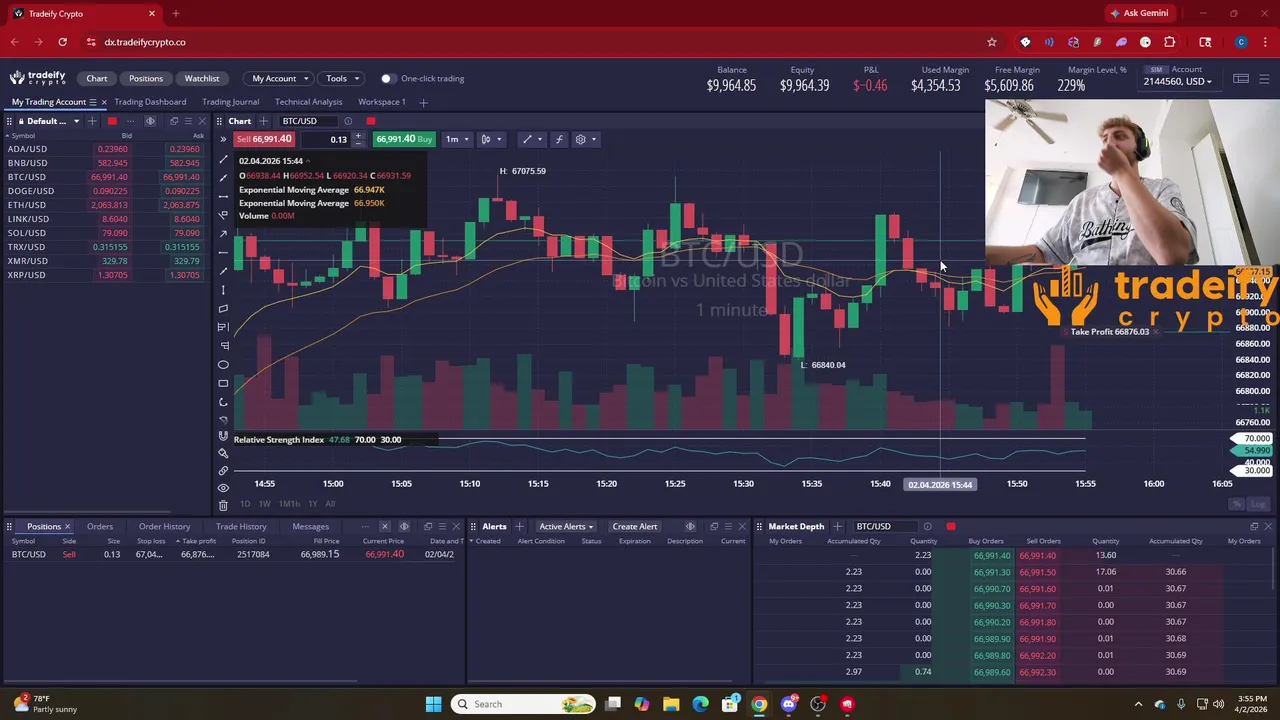The height and width of the screenshot is (720, 1280).
Task: Click the indicators function icon
Action: click(x=559, y=139)
